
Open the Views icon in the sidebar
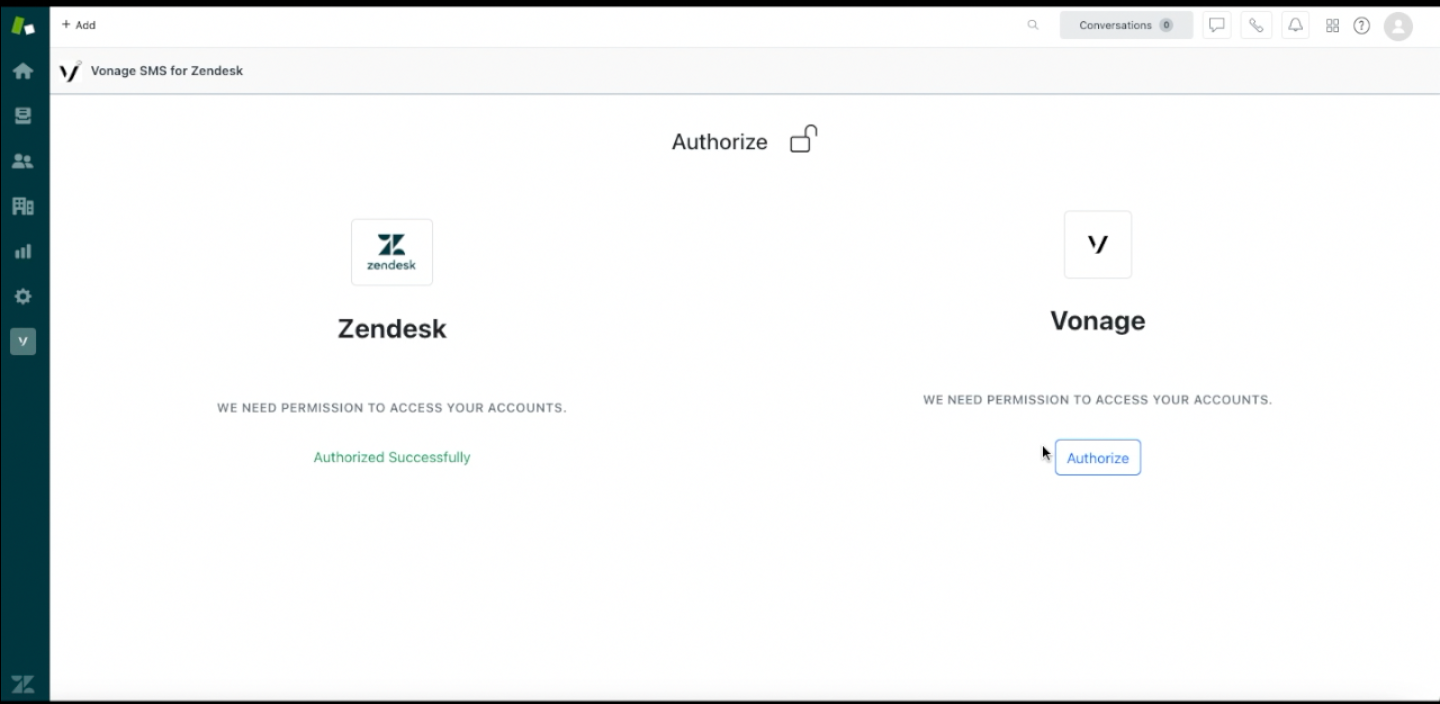pyautogui.click(x=23, y=116)
